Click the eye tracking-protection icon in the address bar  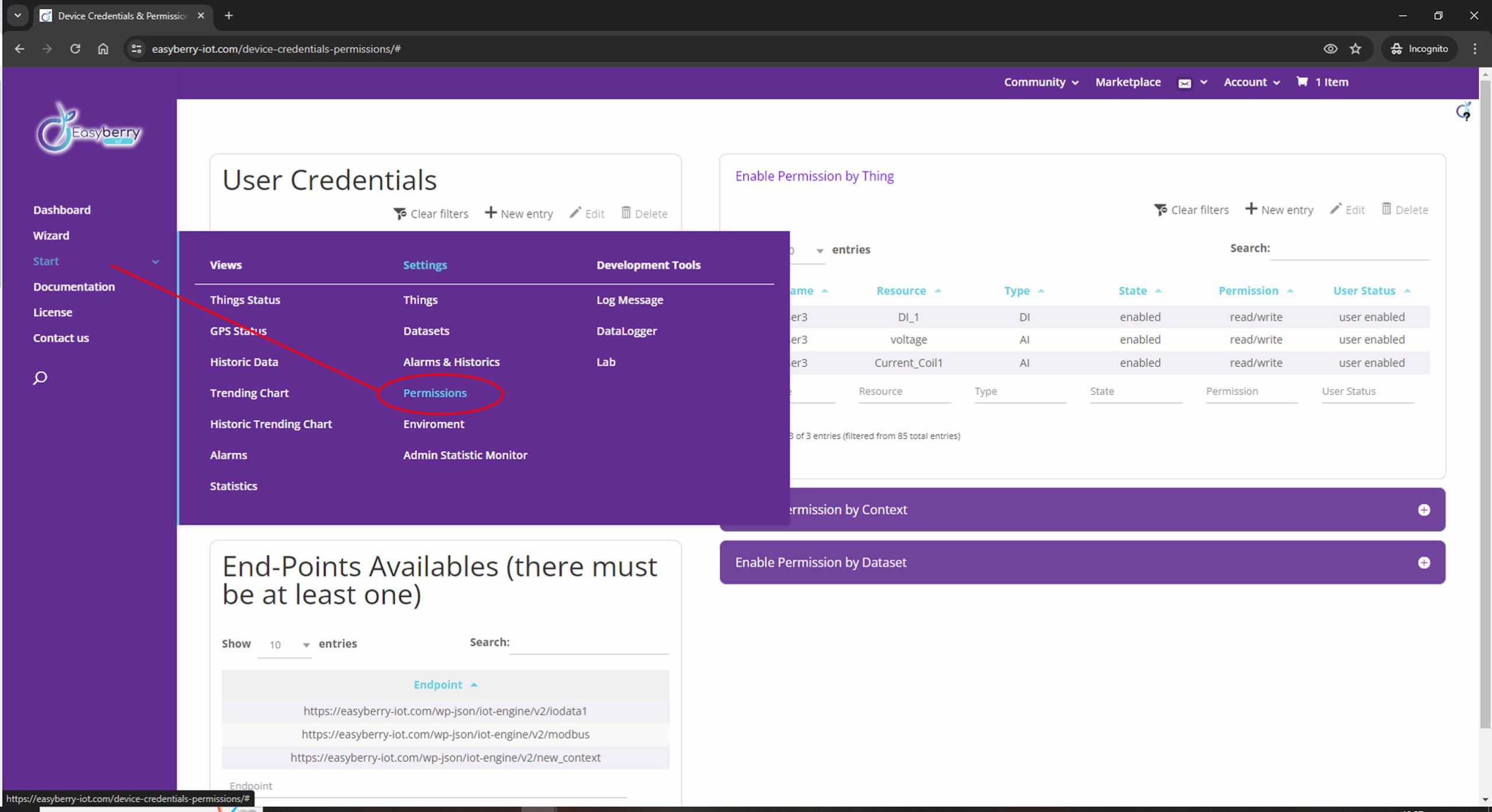(1330, 49)
